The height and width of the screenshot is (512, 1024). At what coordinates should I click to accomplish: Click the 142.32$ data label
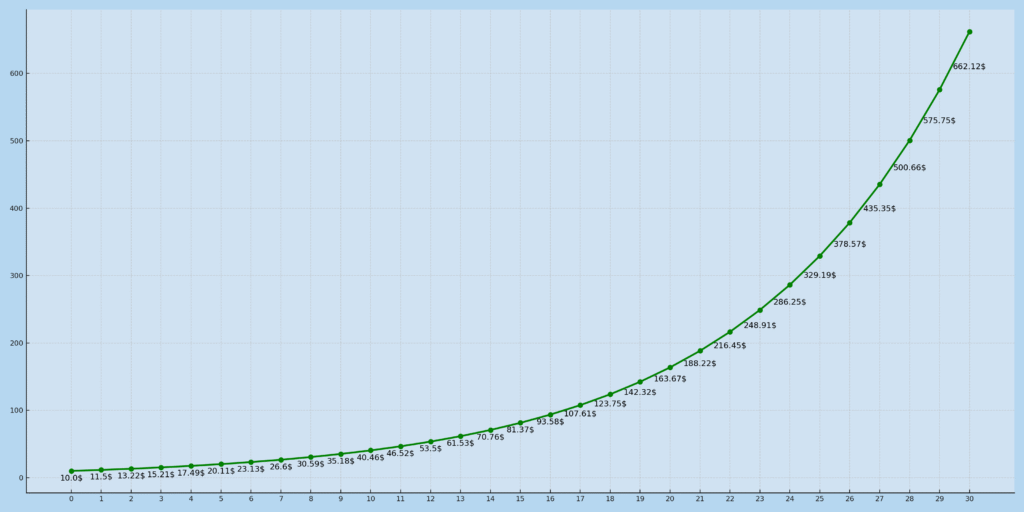click(x=640, y=392)
